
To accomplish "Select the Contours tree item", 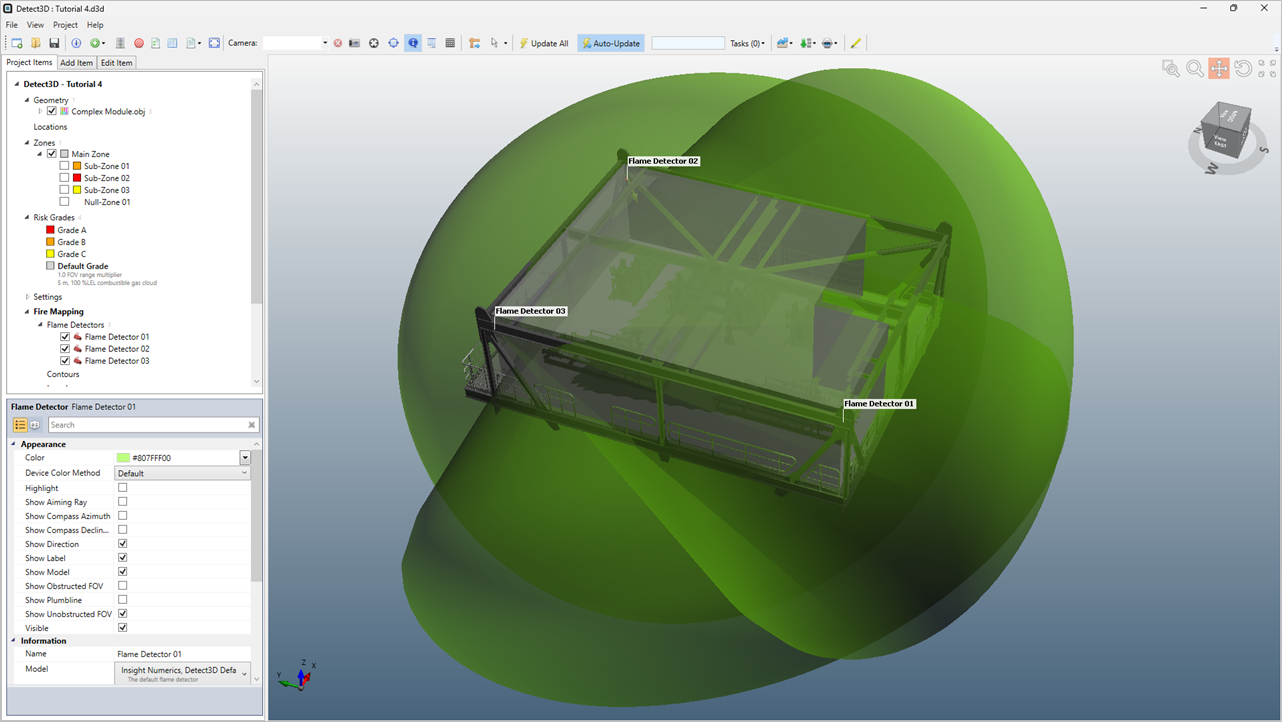I will tap(63, 374).
